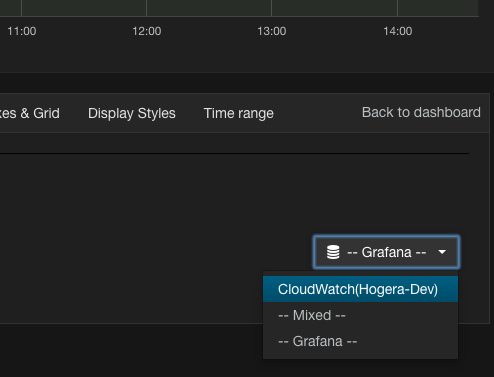The image size is (494, 377).
Task: Choose the -- Mixed -- data source option
Action: coord(360,315)
